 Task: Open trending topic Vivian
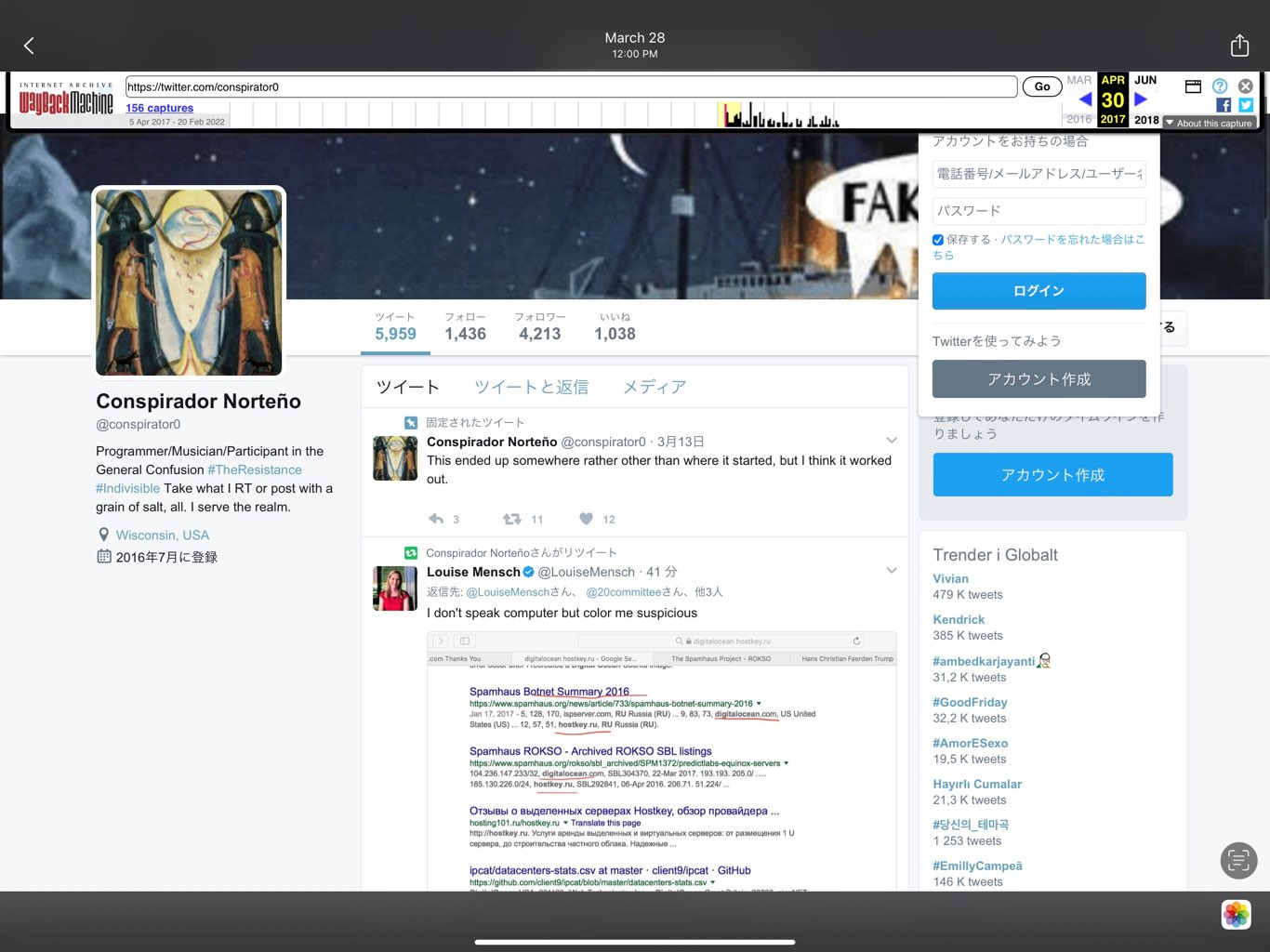[950, 578]
